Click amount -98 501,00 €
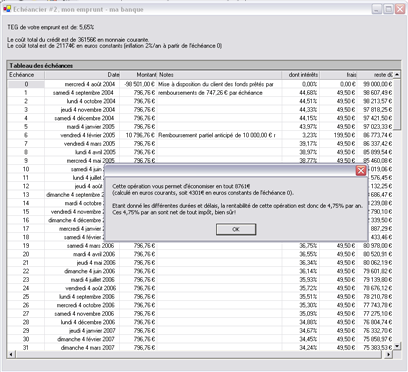Screen dimensions: 408x372 140,84
